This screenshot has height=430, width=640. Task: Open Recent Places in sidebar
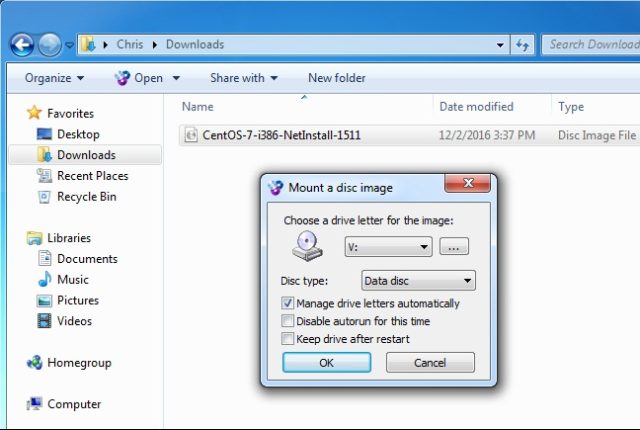(93, 176)
